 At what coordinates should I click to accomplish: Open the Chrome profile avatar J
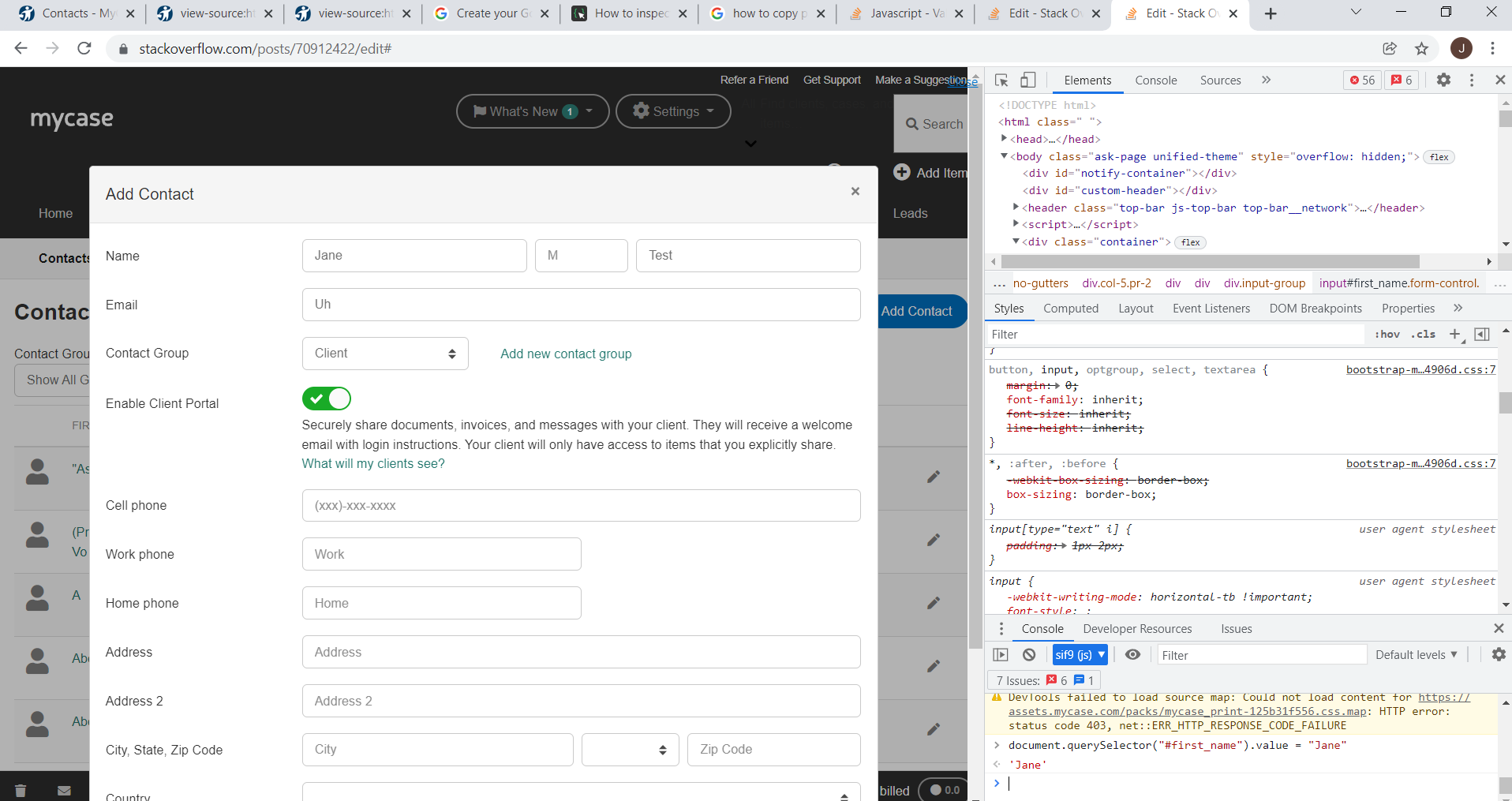click(1461, 48)
